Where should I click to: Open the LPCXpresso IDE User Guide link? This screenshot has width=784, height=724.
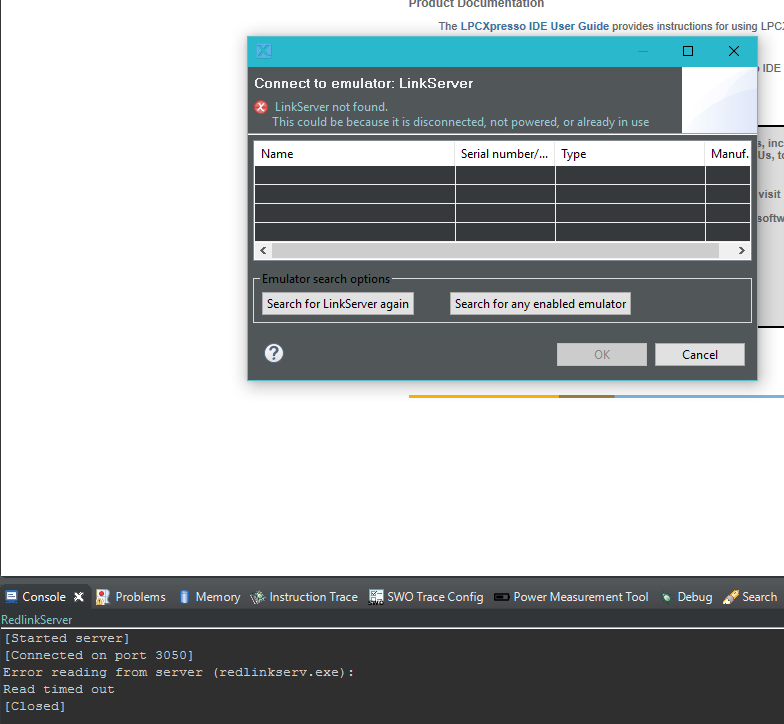[534, 26]
